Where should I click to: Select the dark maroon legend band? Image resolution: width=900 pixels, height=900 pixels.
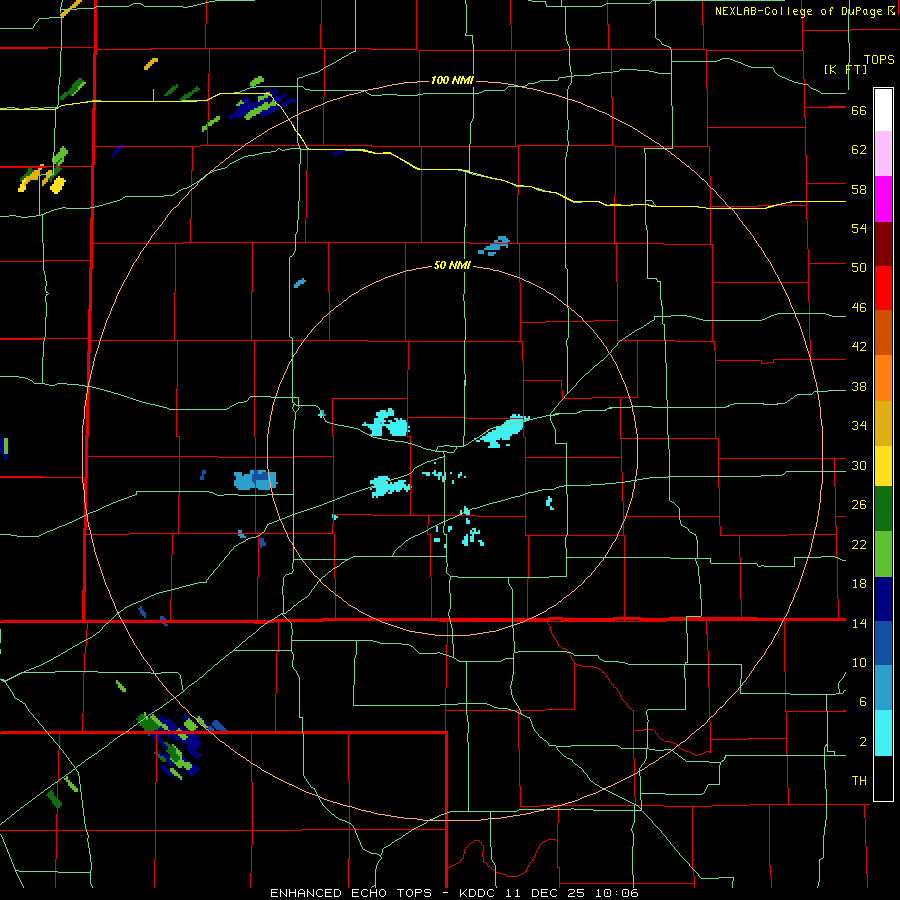click(x=883, y=244)
